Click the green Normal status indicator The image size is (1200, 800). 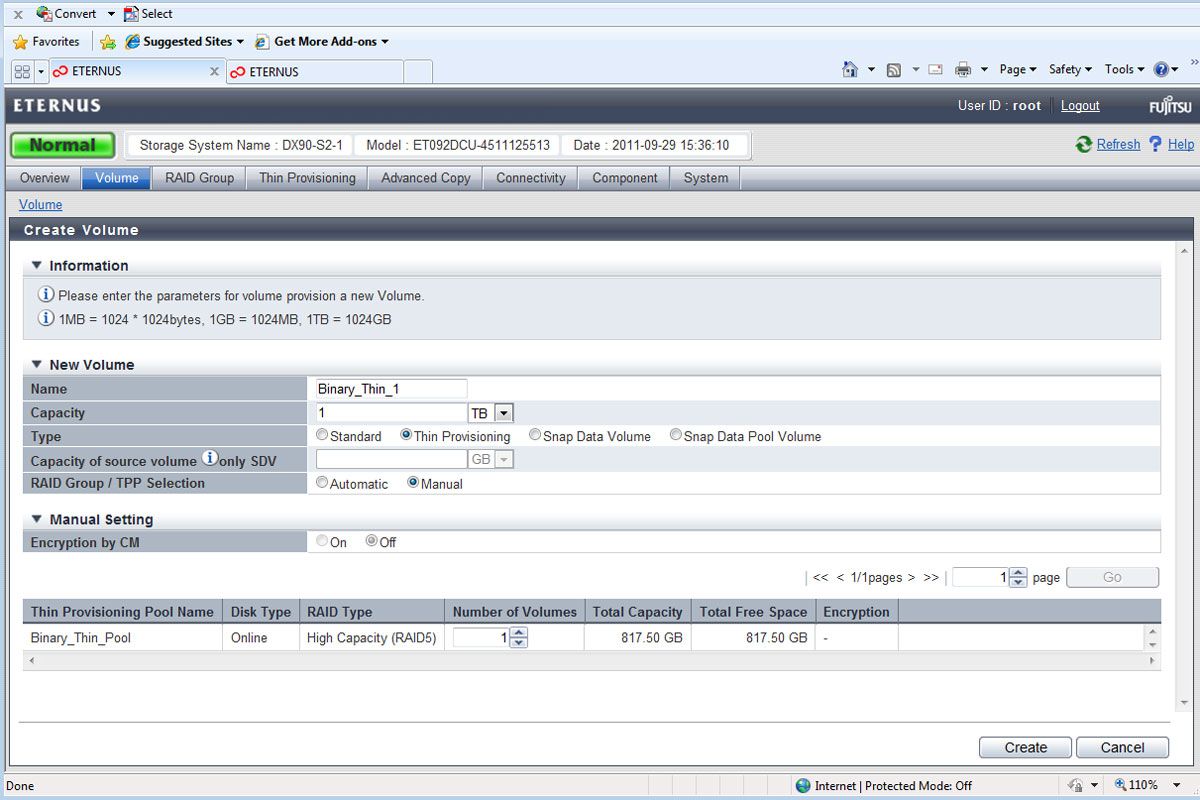click(x=63, y=145)
